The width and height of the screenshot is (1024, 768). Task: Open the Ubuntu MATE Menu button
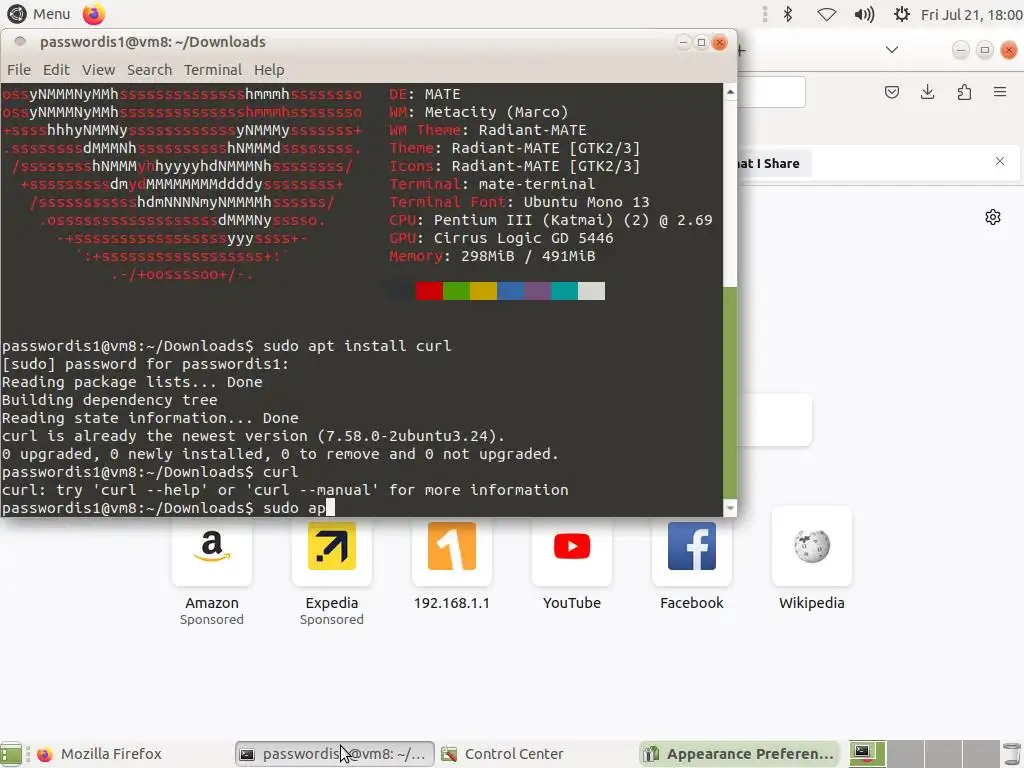[x=39, y=14]
